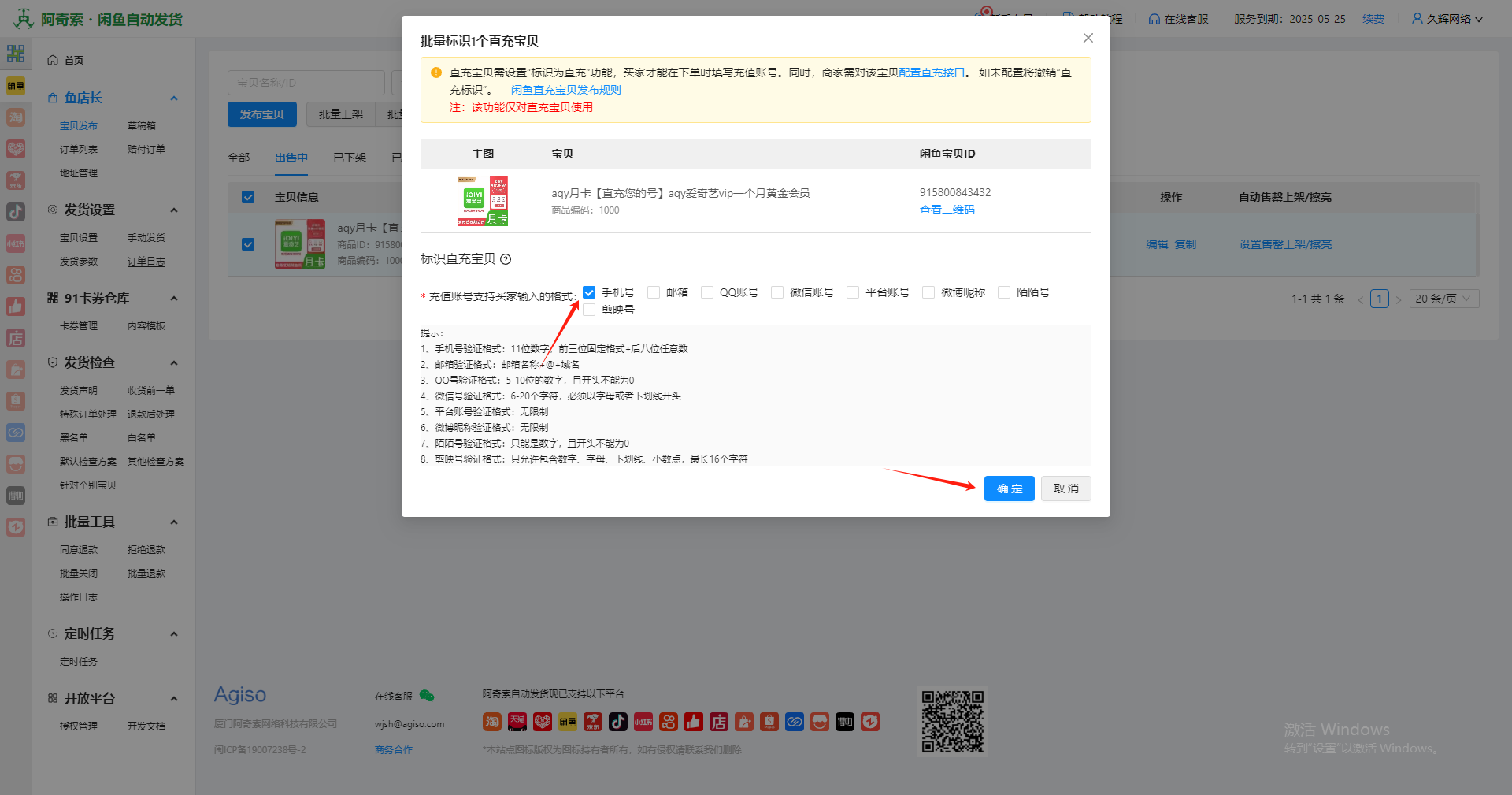Click the 发布宝贝 button
Screen dimensions: 1512x795
click(x=262, y=114)
